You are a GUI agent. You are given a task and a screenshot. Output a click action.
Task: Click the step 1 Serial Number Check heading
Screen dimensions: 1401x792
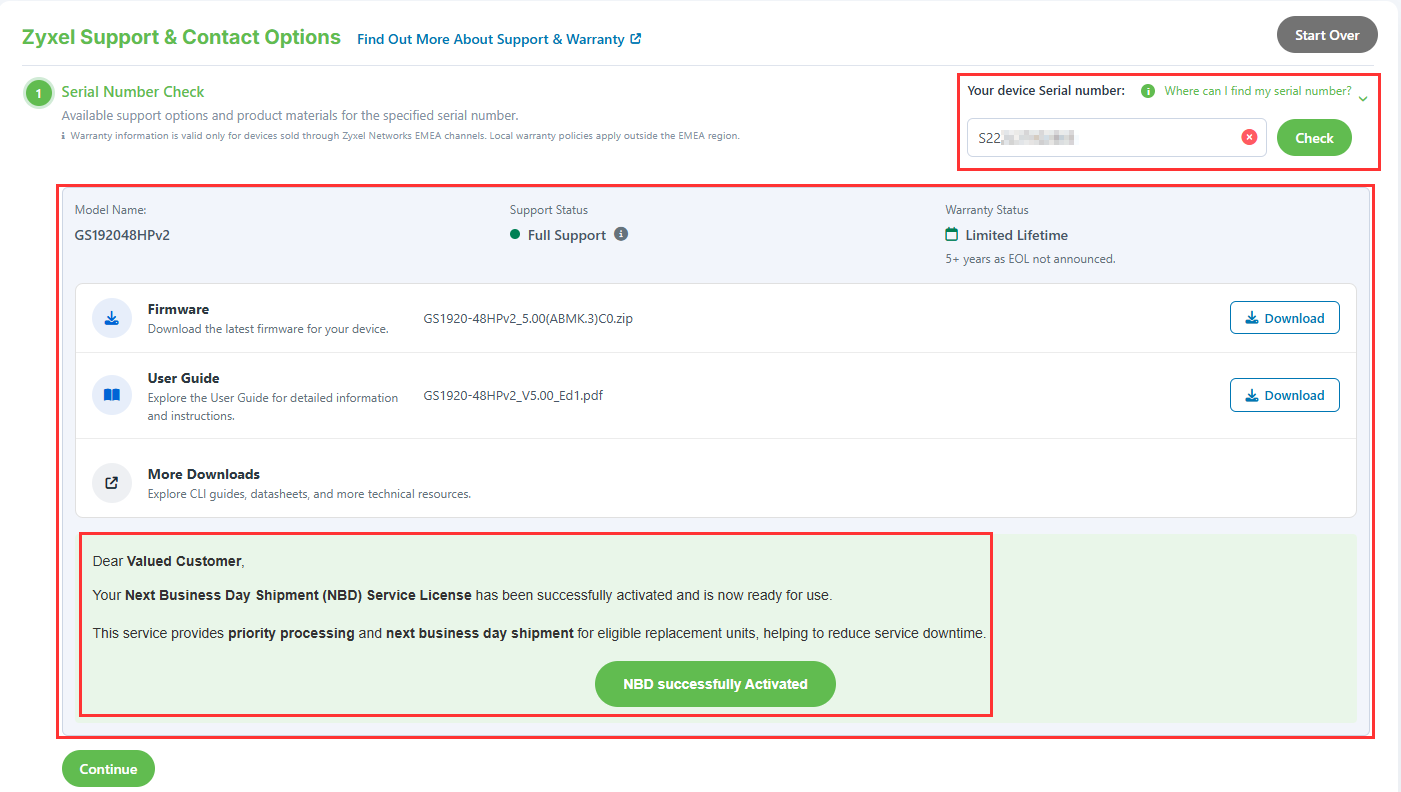[133, 92]
